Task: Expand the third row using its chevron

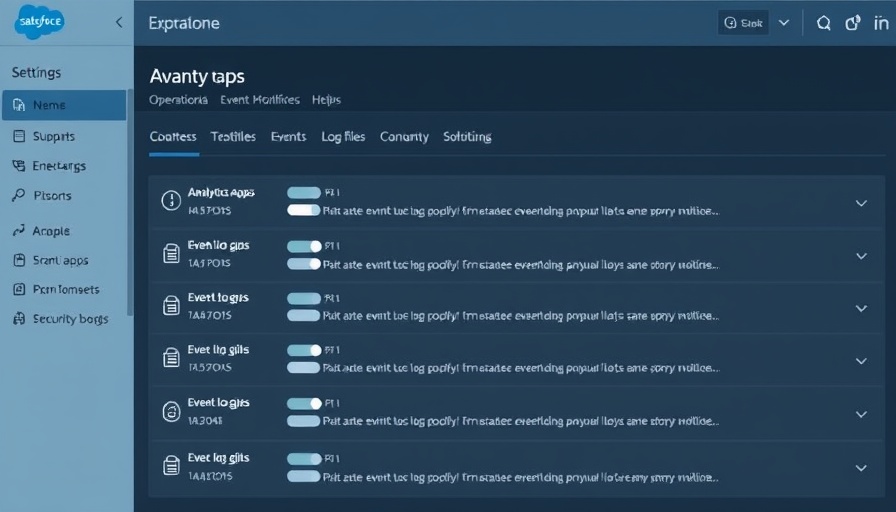Action: pyautogui.click(x=860, y=308)
